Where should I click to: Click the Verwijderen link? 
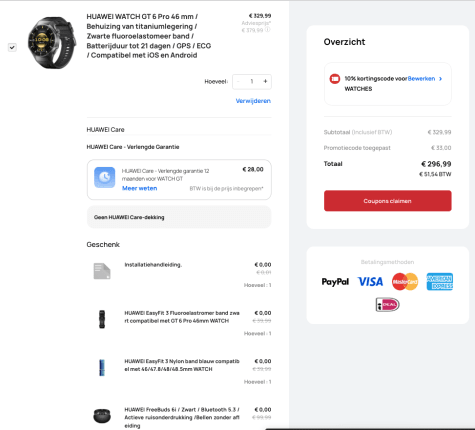coord(253,101)
